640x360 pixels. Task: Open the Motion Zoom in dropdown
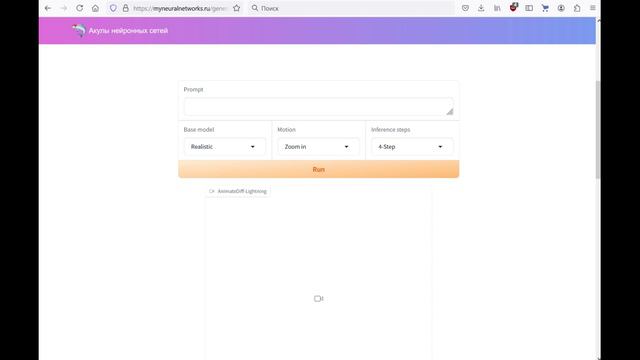pos(318,147)
